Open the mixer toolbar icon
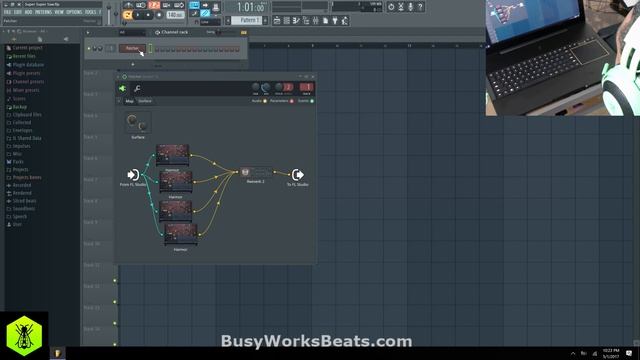640x360 pixels. 316,20
